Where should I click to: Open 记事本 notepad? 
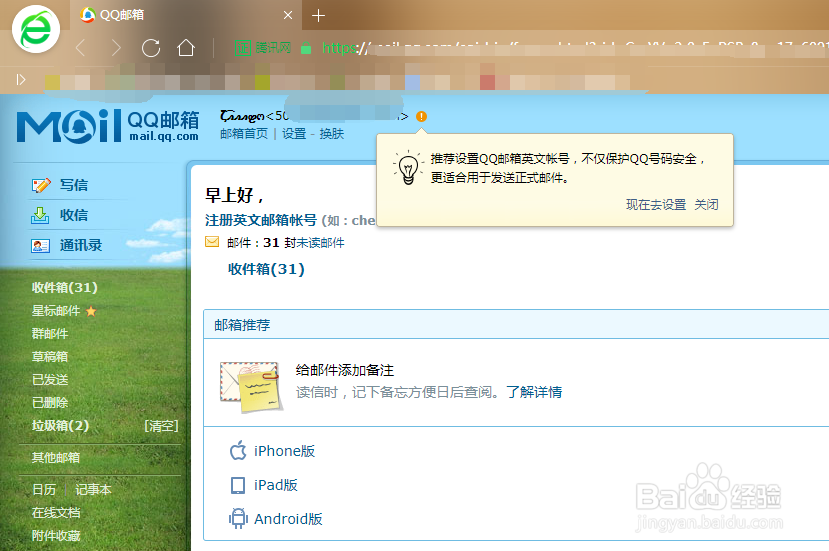coord(93,490)
